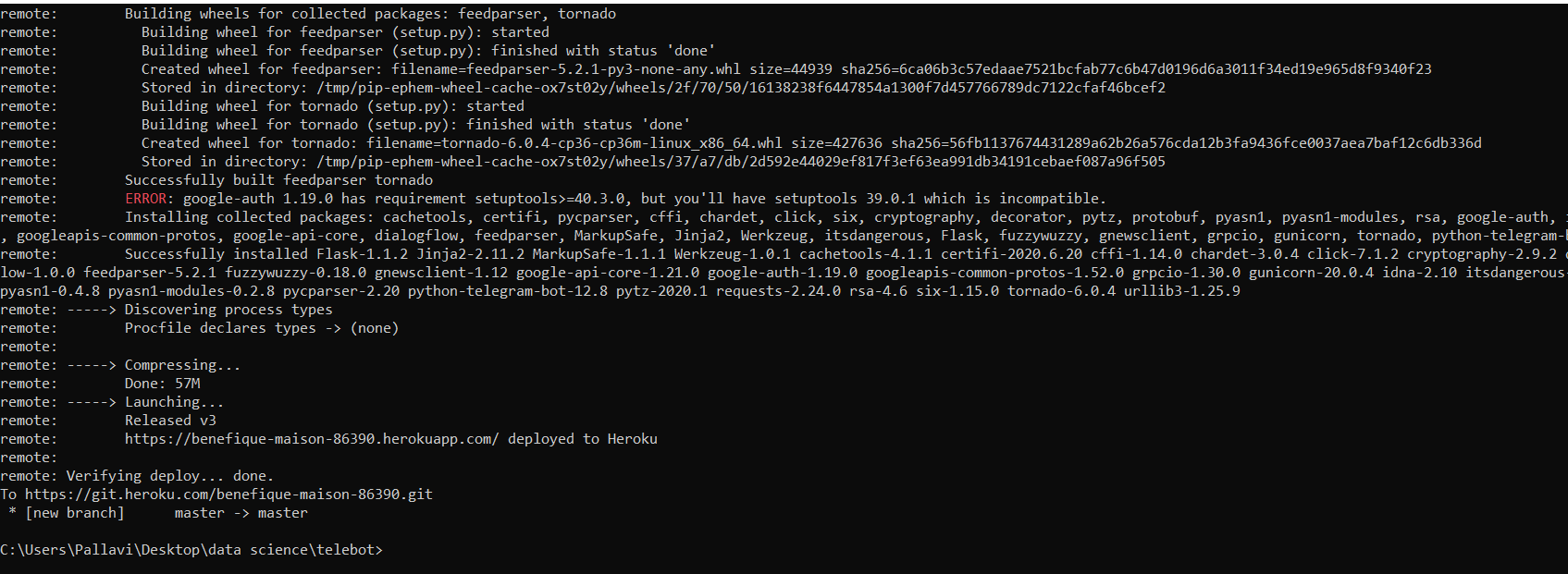Click the 'Done: 57M' line
Viewport: 1568px width, 574px height.
point(162,384)
